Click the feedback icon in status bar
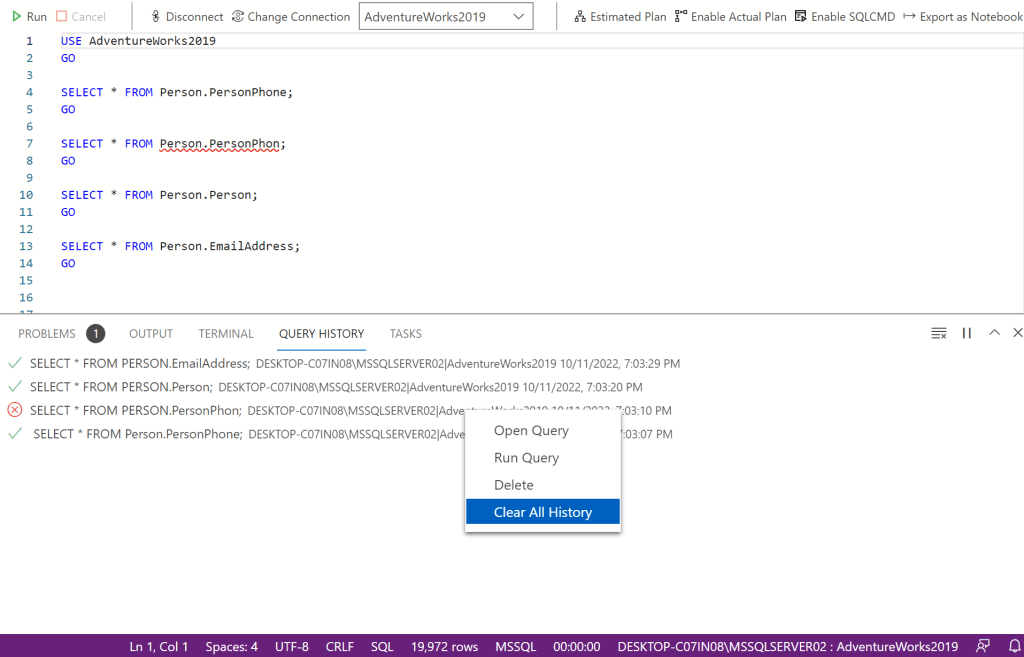This screenshot has height=657, width=1024. pyautogui.click(x=984, y=646)
